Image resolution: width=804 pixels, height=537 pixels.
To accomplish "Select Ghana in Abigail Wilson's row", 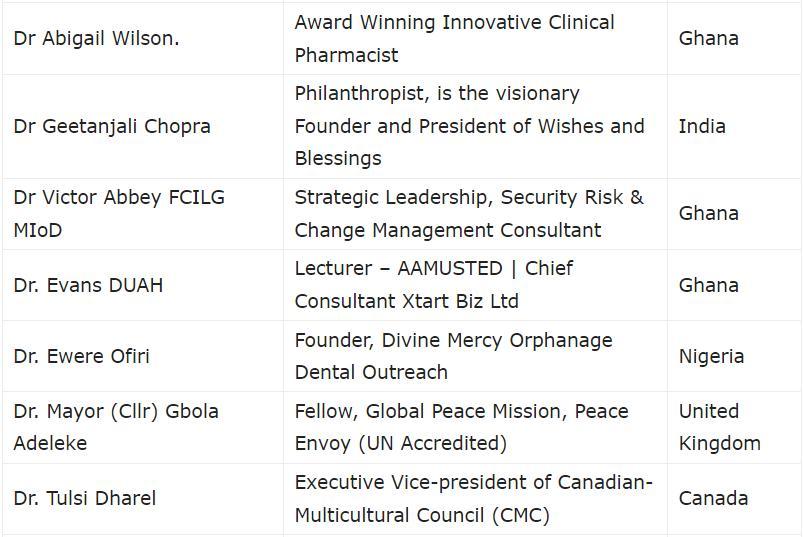I will pyautogui.click(x=709, y=38).
